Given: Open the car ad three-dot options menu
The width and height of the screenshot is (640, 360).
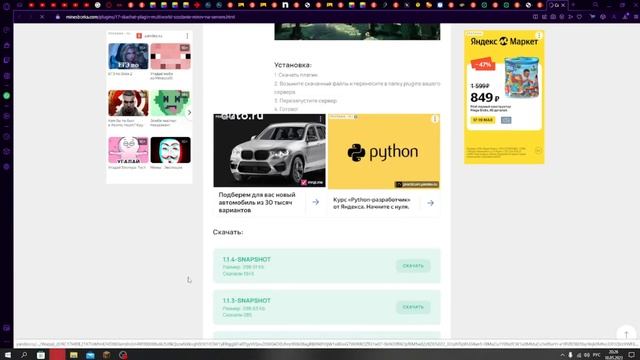Looking at the screenshot, I should tap(321, 119).
